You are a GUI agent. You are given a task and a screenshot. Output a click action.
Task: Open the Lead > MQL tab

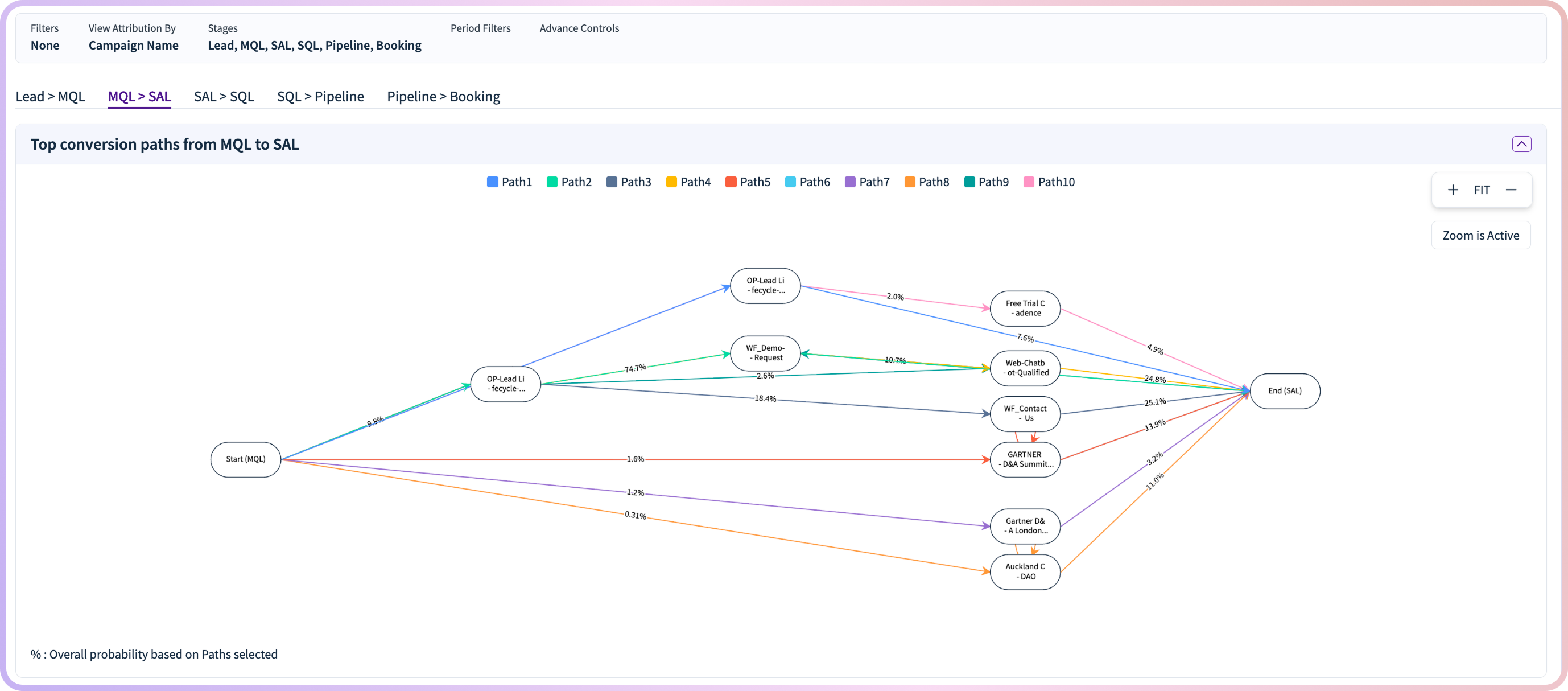pos(50,97)
